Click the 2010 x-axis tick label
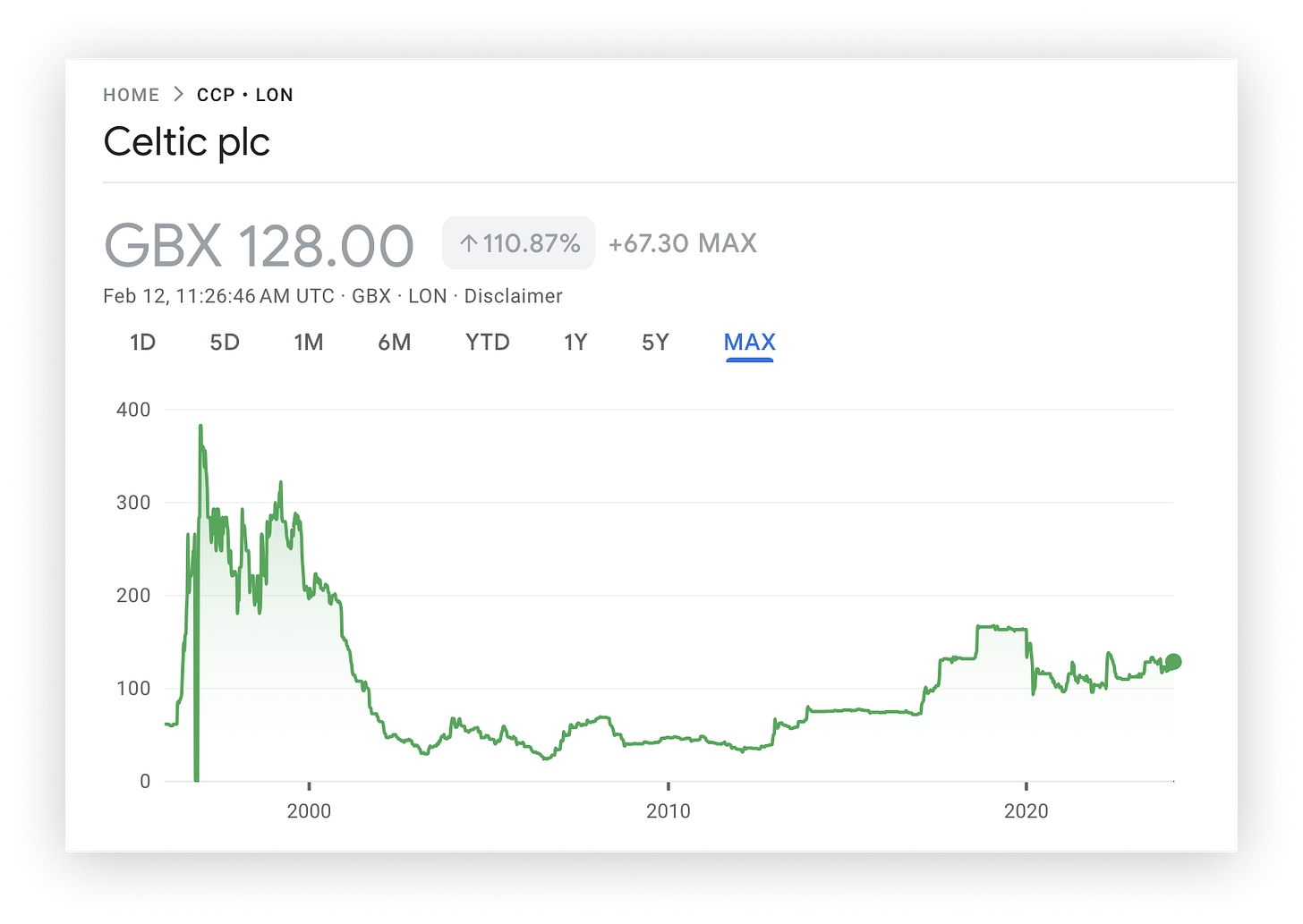The image size is (1303, 924). point(669,811)
